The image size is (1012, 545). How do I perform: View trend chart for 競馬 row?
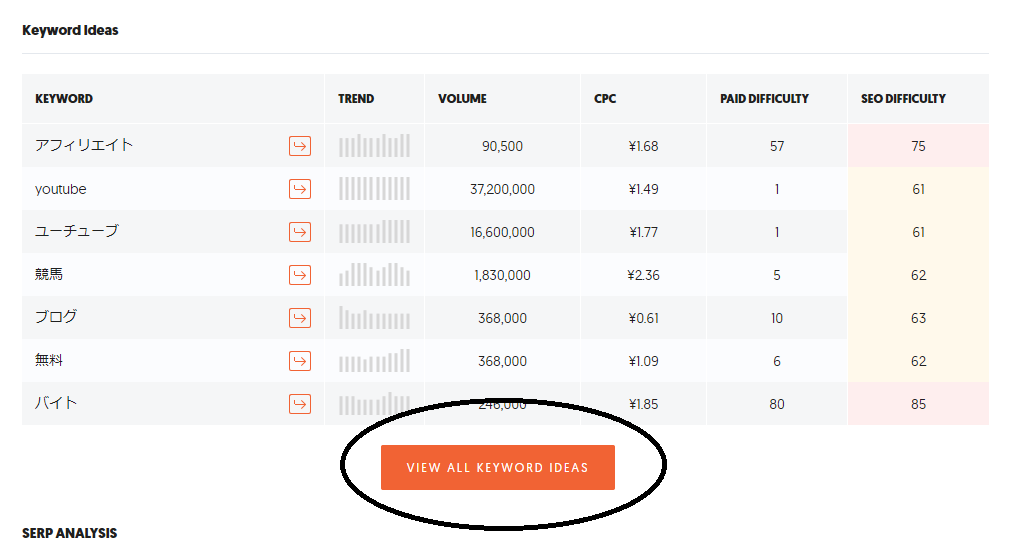(x=374, y=274)
